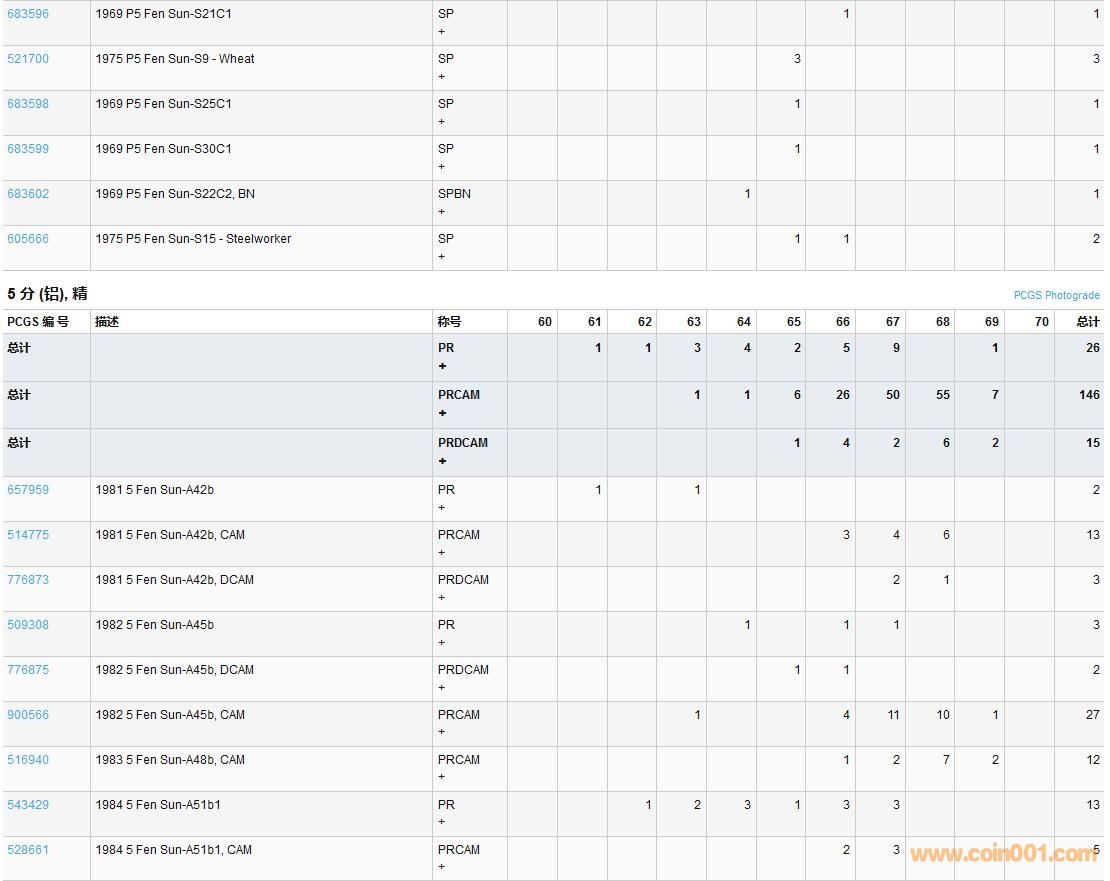Image resolution: width=1110 pixels, height=881 pixels.
Task: Expand plus sign for 1984 A51b1 PR row
Action: pyautogui.click(x=442, y=822)
